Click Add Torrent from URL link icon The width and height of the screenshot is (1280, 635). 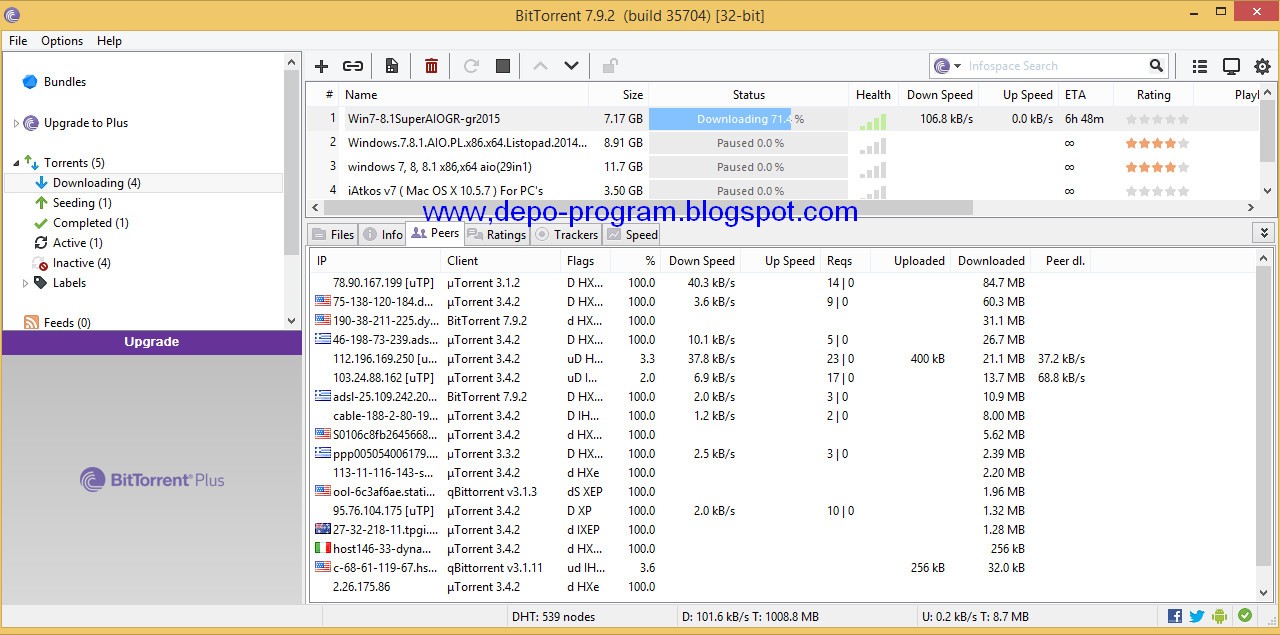(x=353, y=66)
